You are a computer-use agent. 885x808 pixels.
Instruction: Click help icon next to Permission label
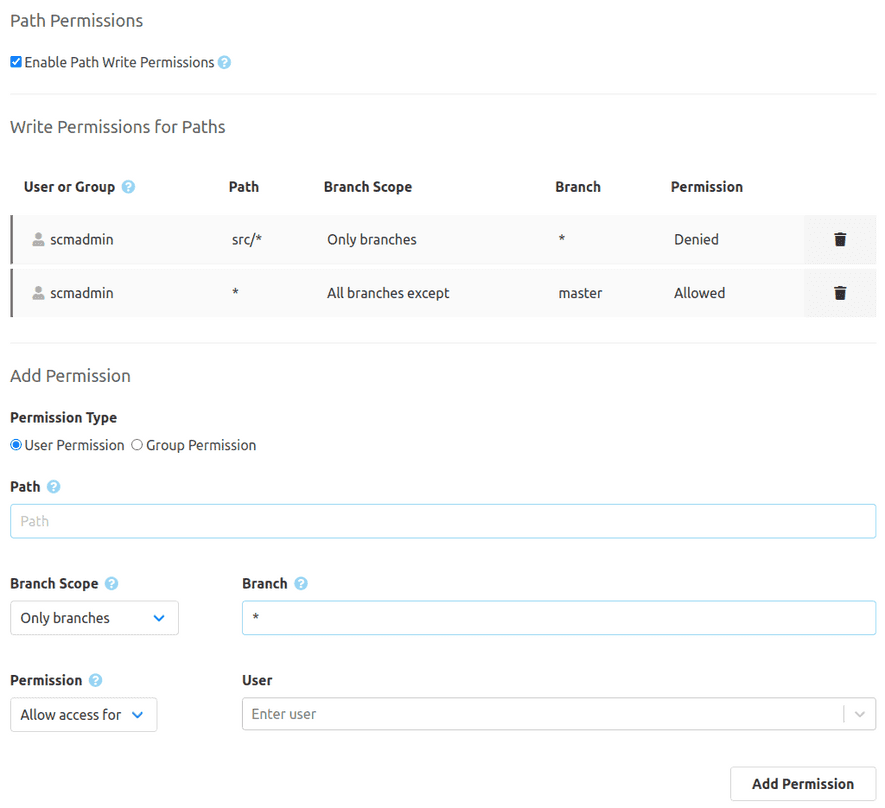95,681
